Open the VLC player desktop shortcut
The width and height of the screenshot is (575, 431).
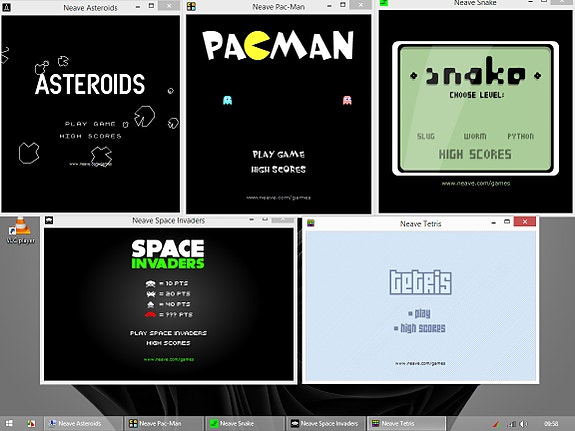click(21, 230)
